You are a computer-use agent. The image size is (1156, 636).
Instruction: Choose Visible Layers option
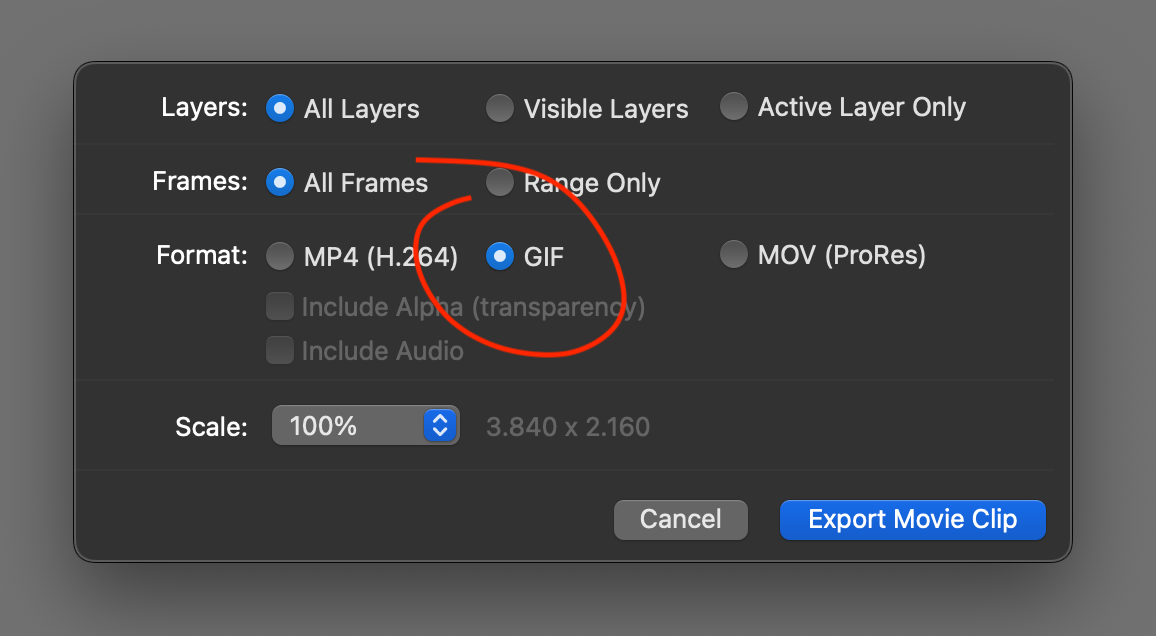(x=499, y=108)
